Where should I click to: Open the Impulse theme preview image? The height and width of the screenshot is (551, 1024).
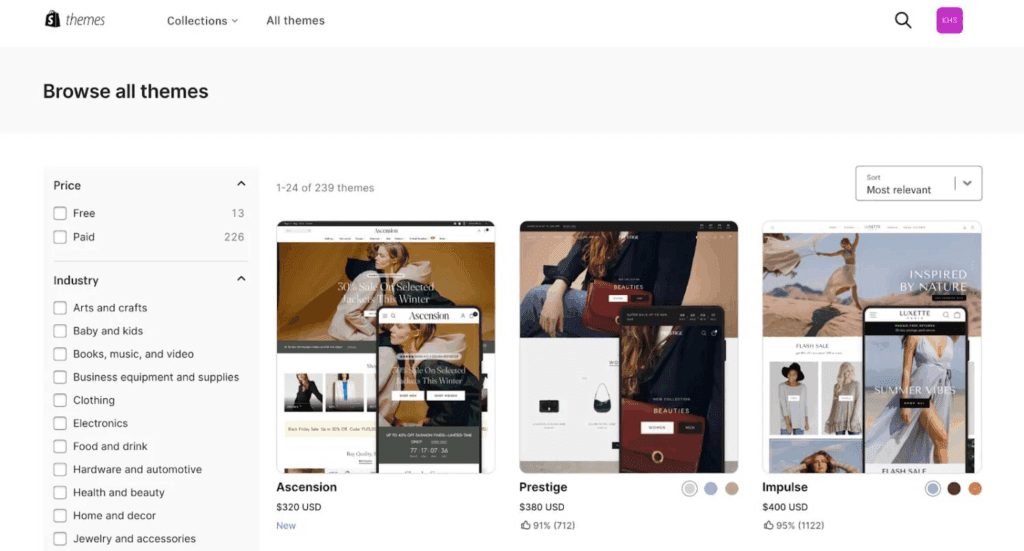coord(872,347)
